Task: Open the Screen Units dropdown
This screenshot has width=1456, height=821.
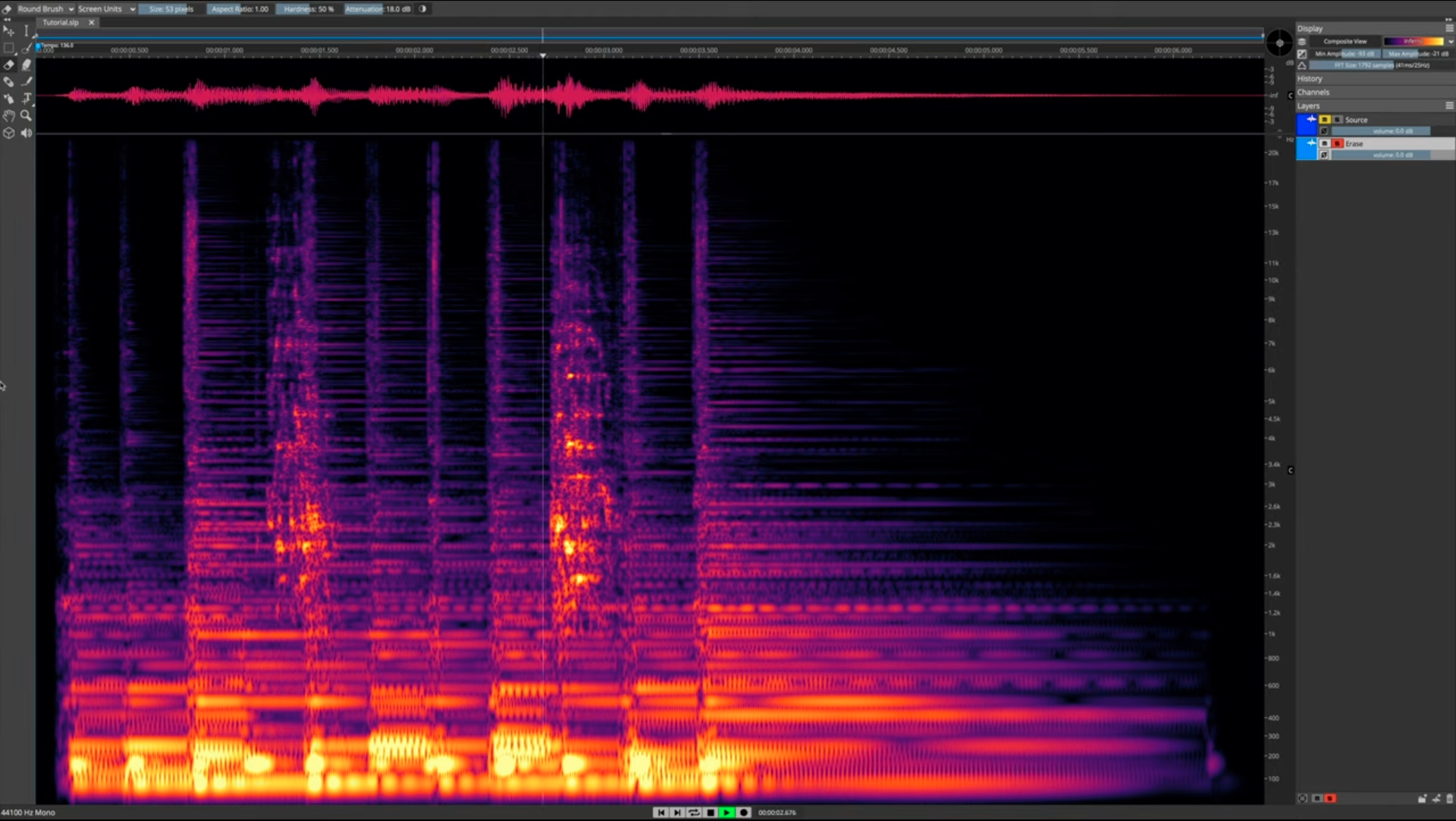Action: (x=106, y=9)
